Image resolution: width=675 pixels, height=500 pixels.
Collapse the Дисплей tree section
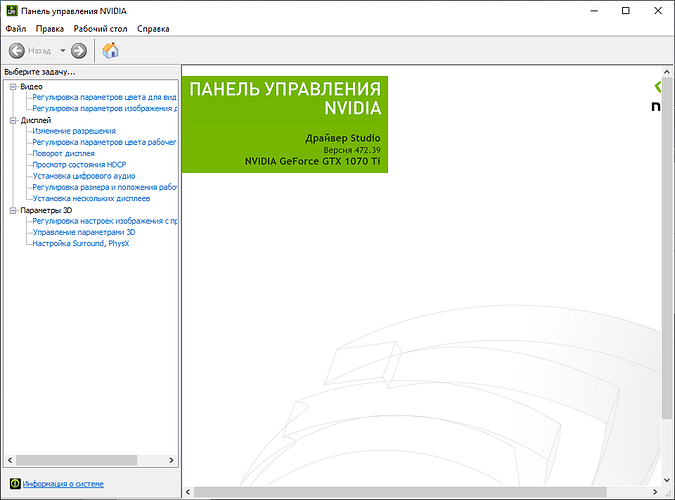pyautogui.click(x=13, y=120)
